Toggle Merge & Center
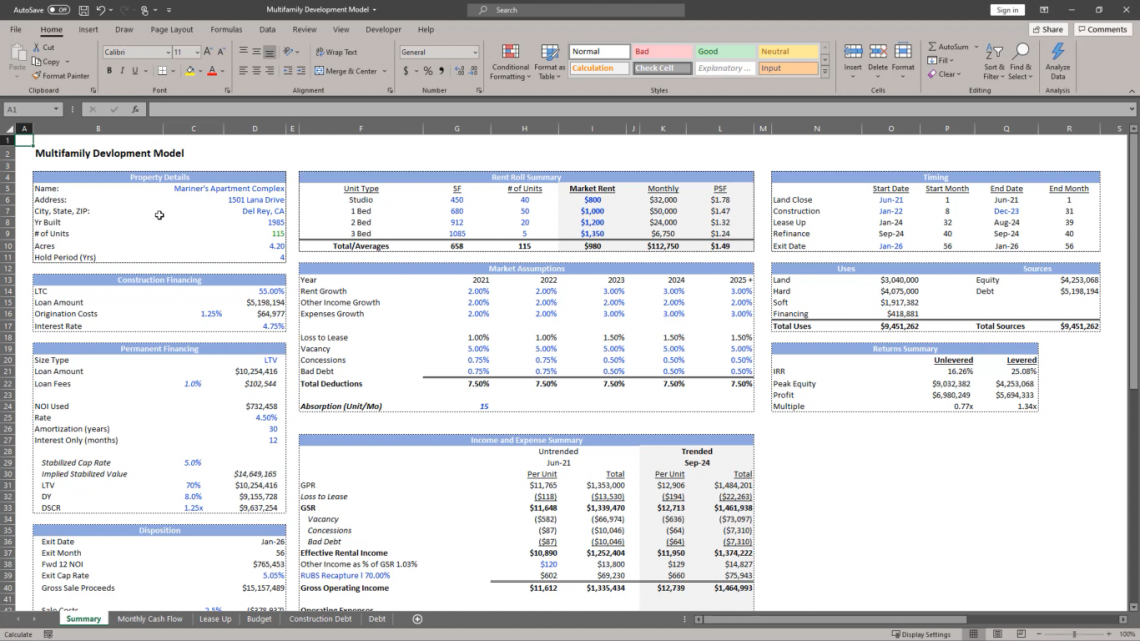This screenshot has width=1140, height=641. (x=346, y=71)
